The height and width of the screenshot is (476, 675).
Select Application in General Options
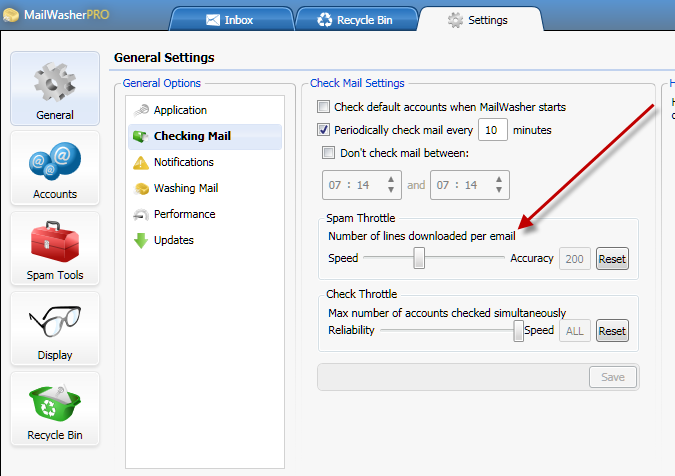coord(205,110)
